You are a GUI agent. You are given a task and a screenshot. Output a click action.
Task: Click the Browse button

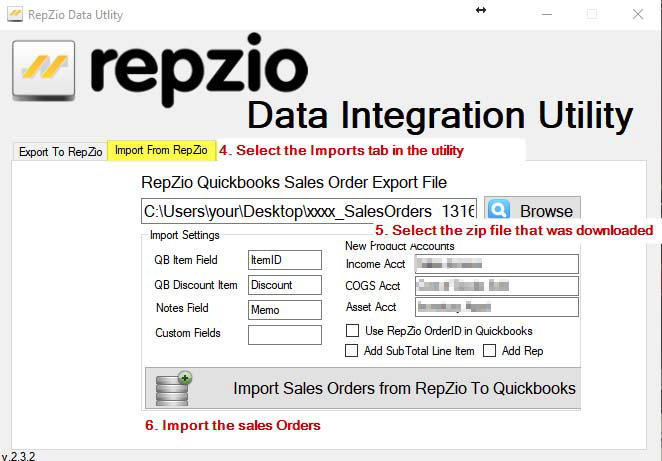tap(532, 210)
